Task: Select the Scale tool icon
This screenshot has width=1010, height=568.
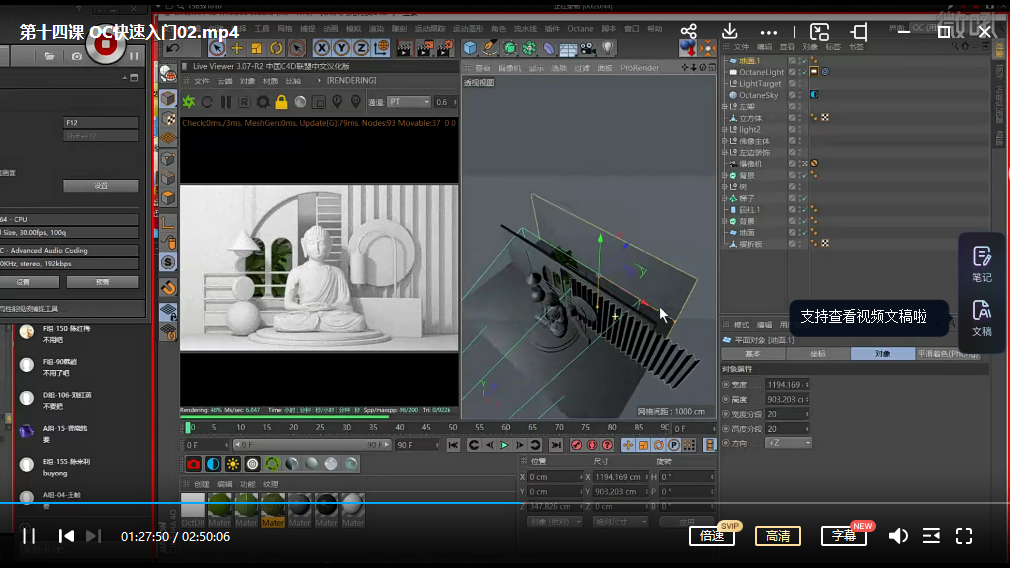Action: coord(256,48)
